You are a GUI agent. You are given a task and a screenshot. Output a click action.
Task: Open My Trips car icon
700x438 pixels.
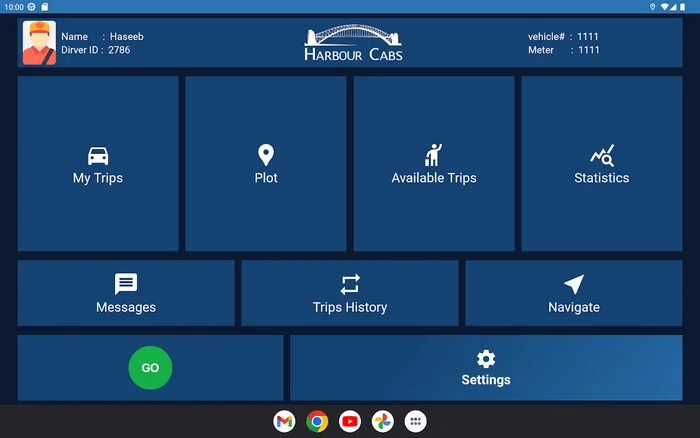click(98, 156)
